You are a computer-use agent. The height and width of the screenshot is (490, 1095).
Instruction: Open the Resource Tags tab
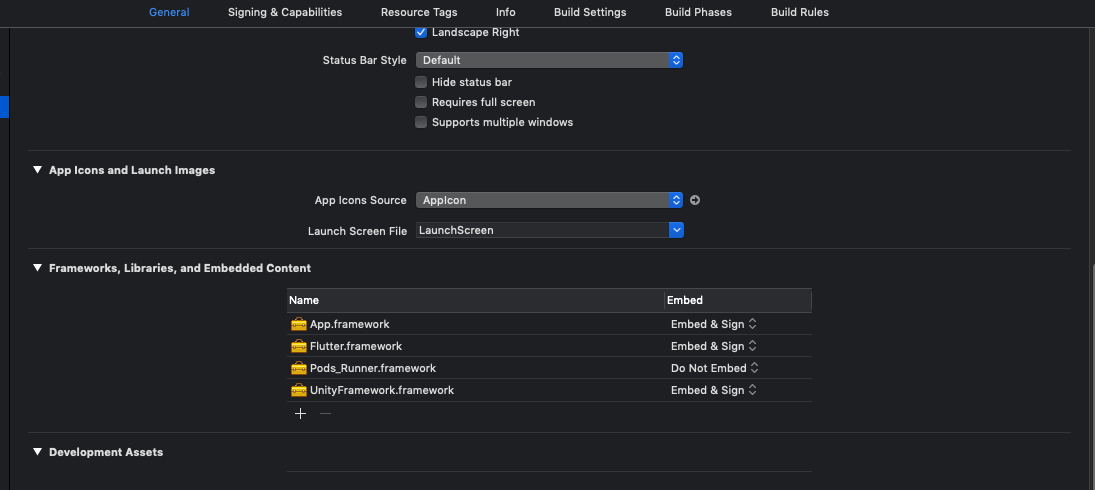[x=419, y=12]
